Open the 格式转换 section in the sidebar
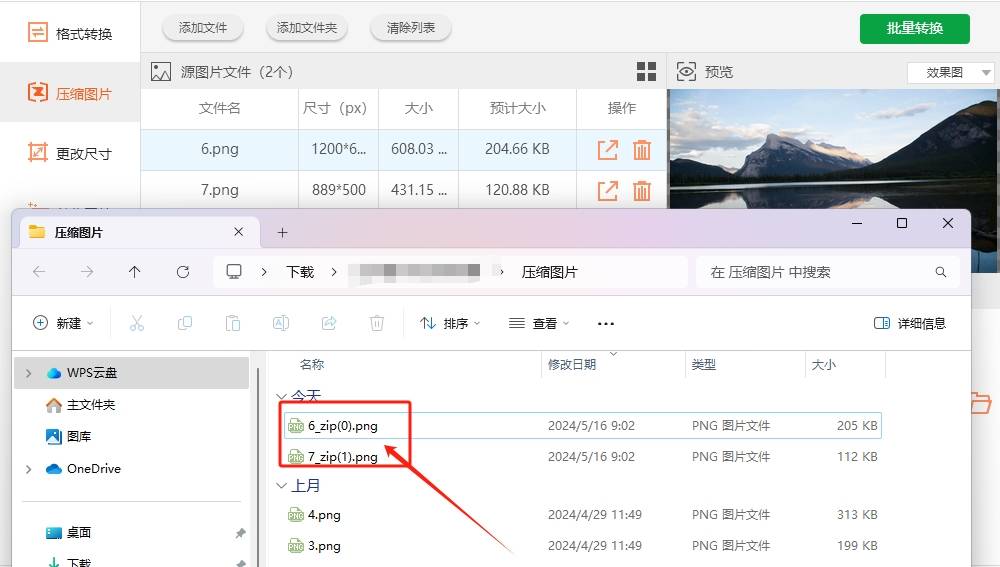1000x567 pixels. pos(70,33)
